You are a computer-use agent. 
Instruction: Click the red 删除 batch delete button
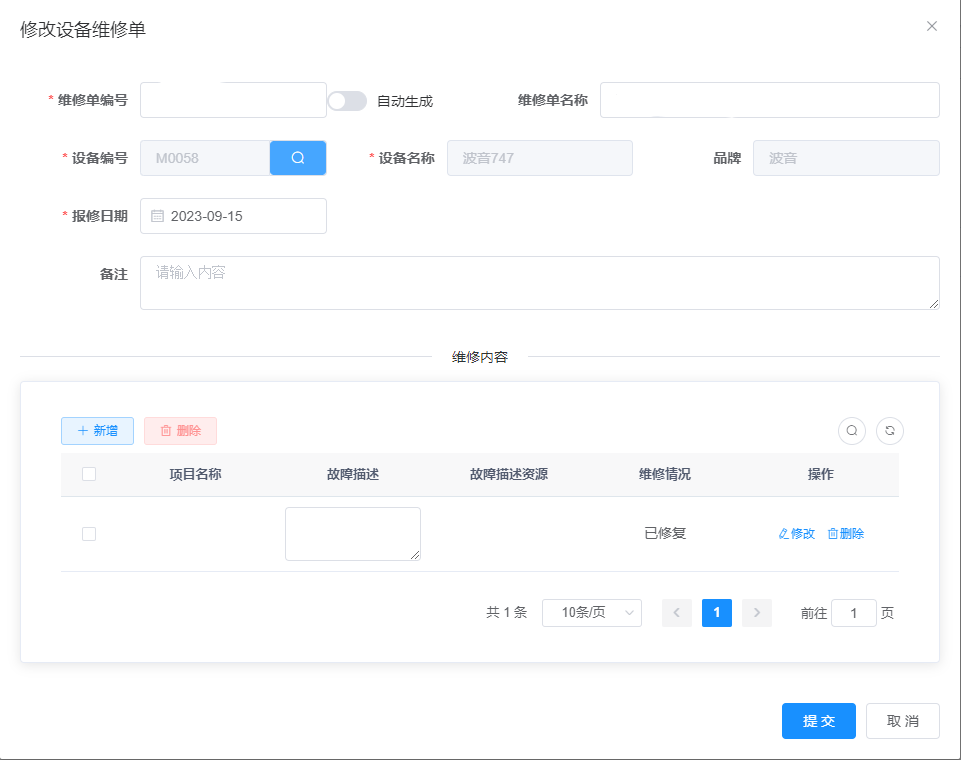(x=180, y=431)
